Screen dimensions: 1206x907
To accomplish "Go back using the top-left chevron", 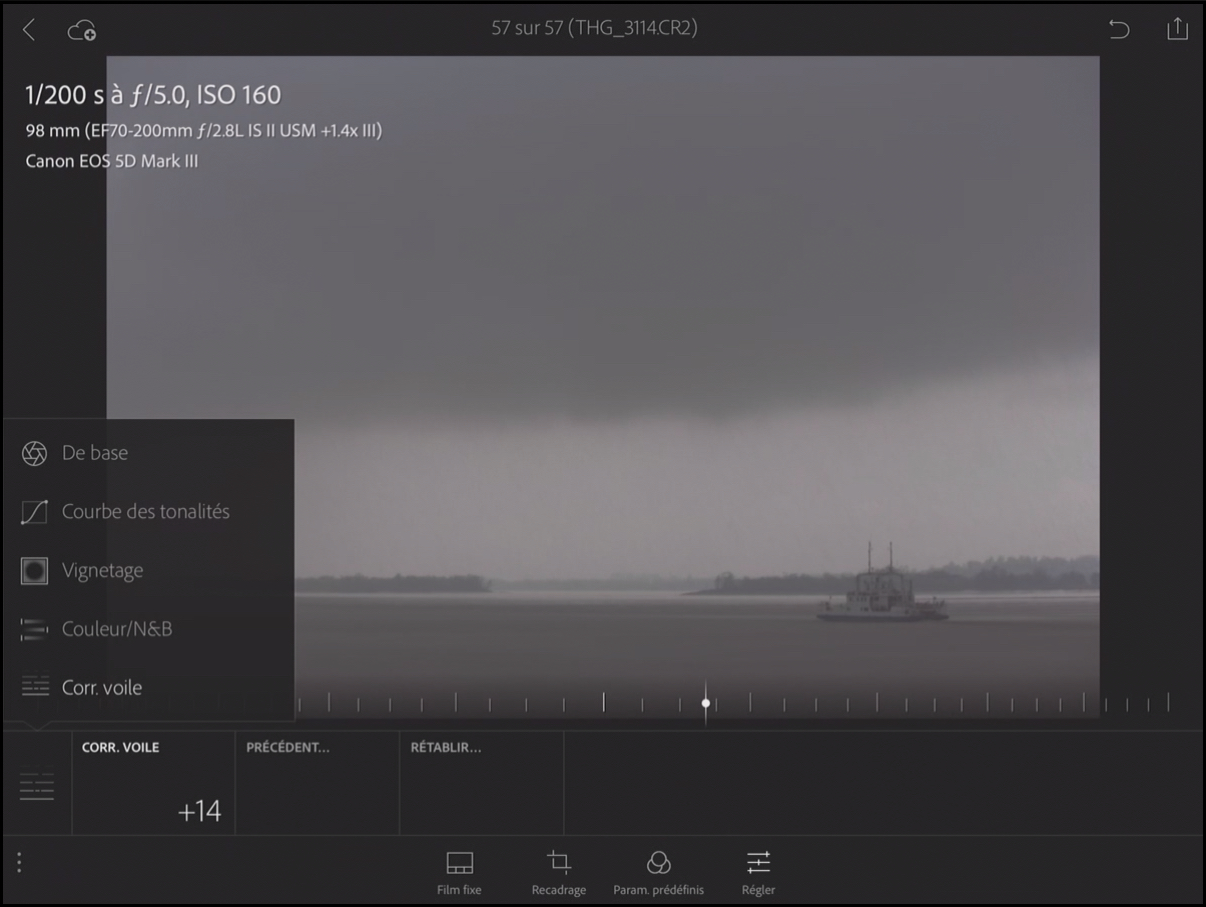I will [29, 30].
